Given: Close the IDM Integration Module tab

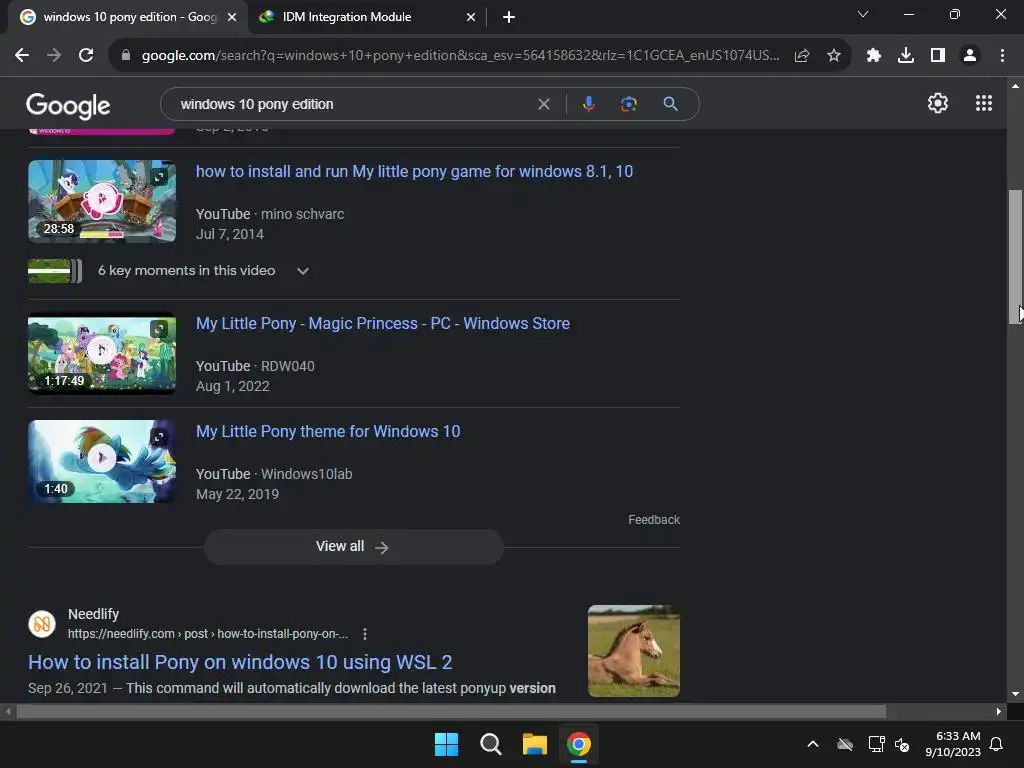Looking at the screenshot, I should tap(470, 18).
